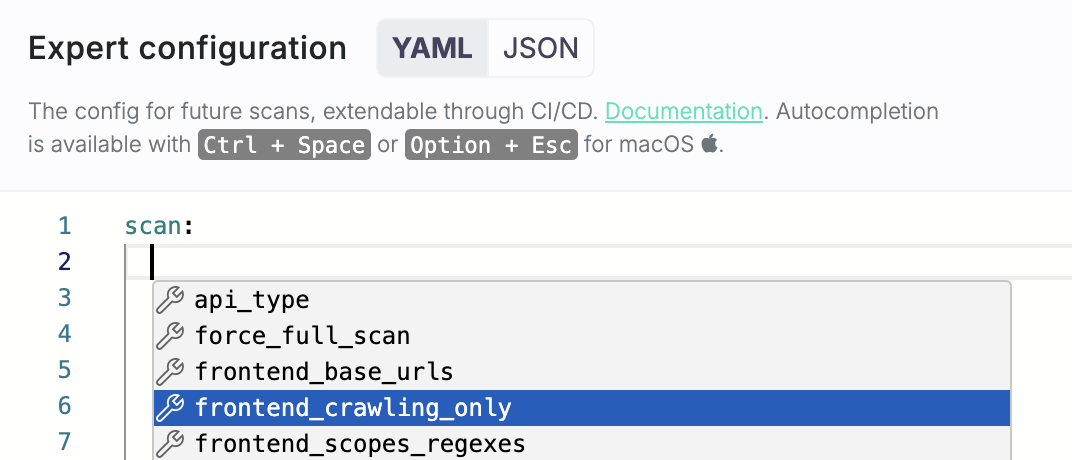Image resolution: width=1072 pixels, height=460 pixels.
Task: Select the highlighted frontend_crawling_only suggestion
Action: pos(582,408)
